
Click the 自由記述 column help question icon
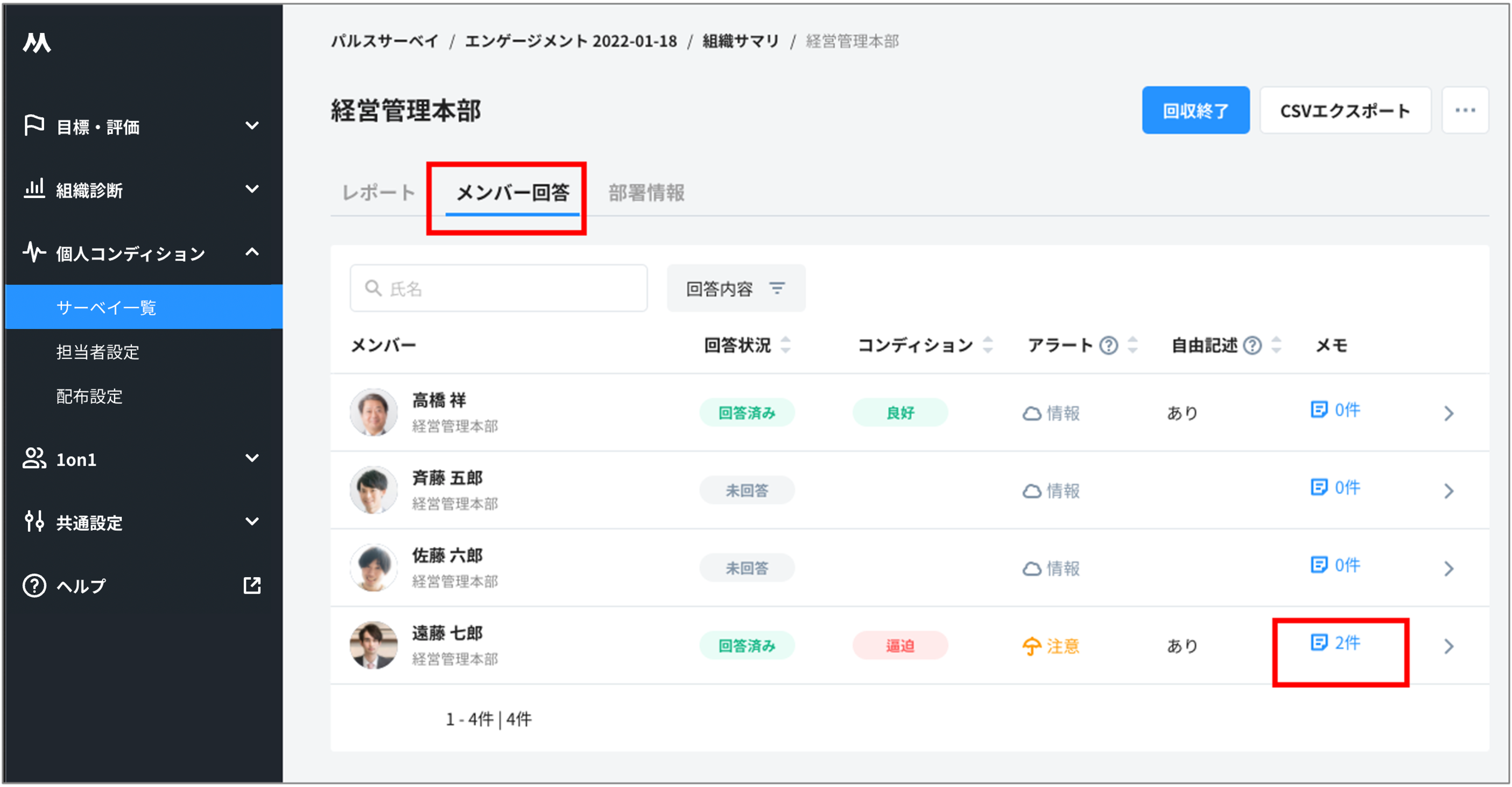1252,345
